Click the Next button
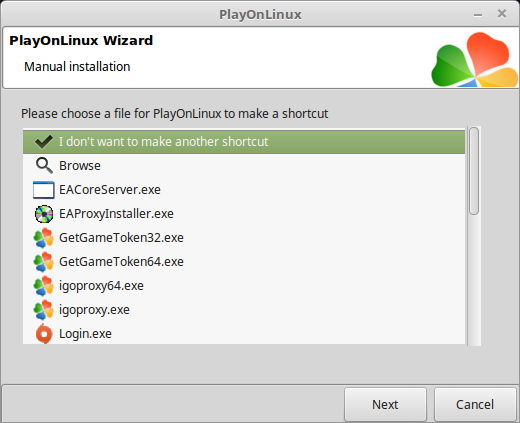Image resolution: width=520 pixels, height=423 pixels. (x=385, y=404)
